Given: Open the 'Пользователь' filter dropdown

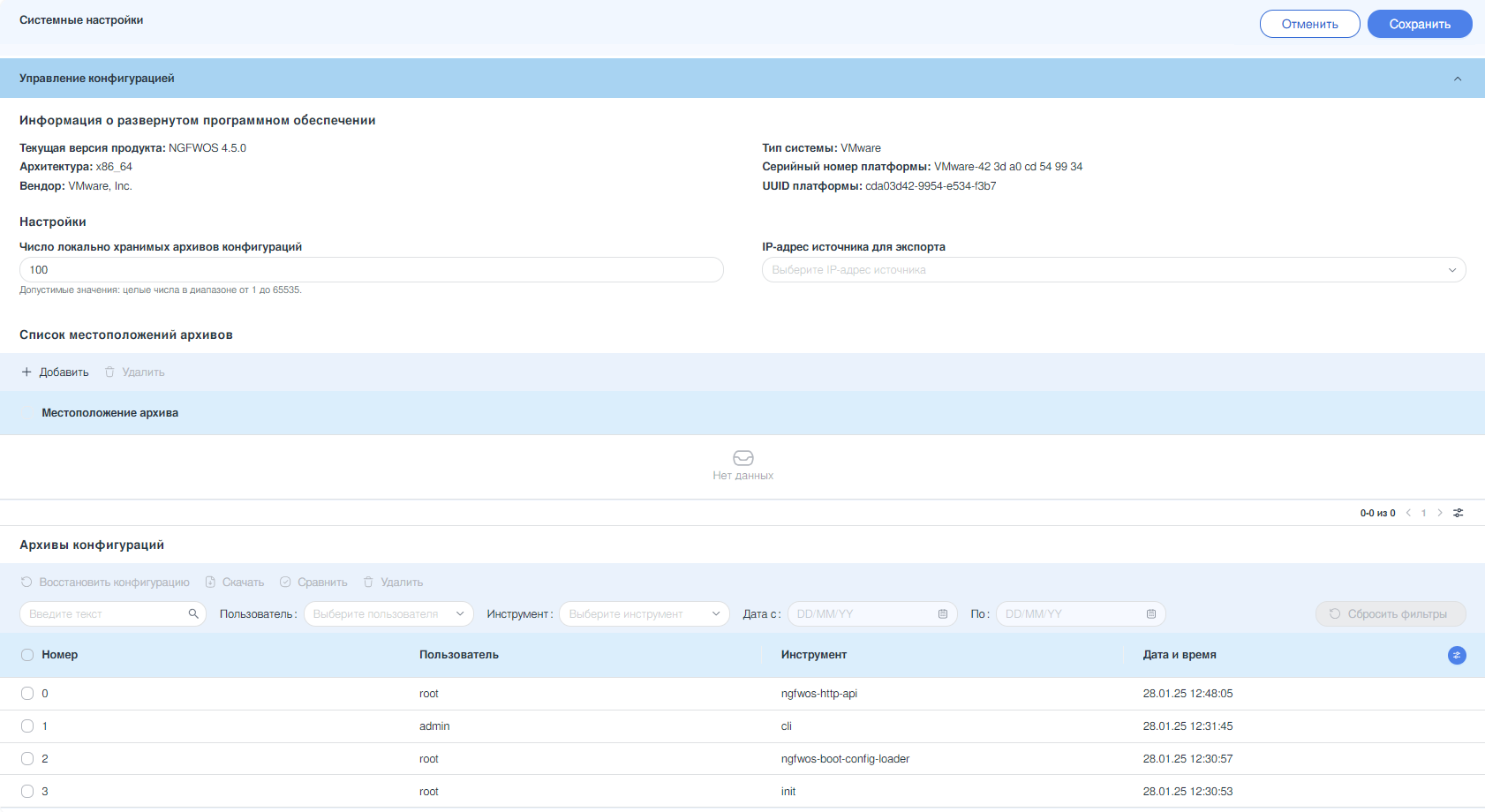Looking at the screenshot, I should (388, 614).
